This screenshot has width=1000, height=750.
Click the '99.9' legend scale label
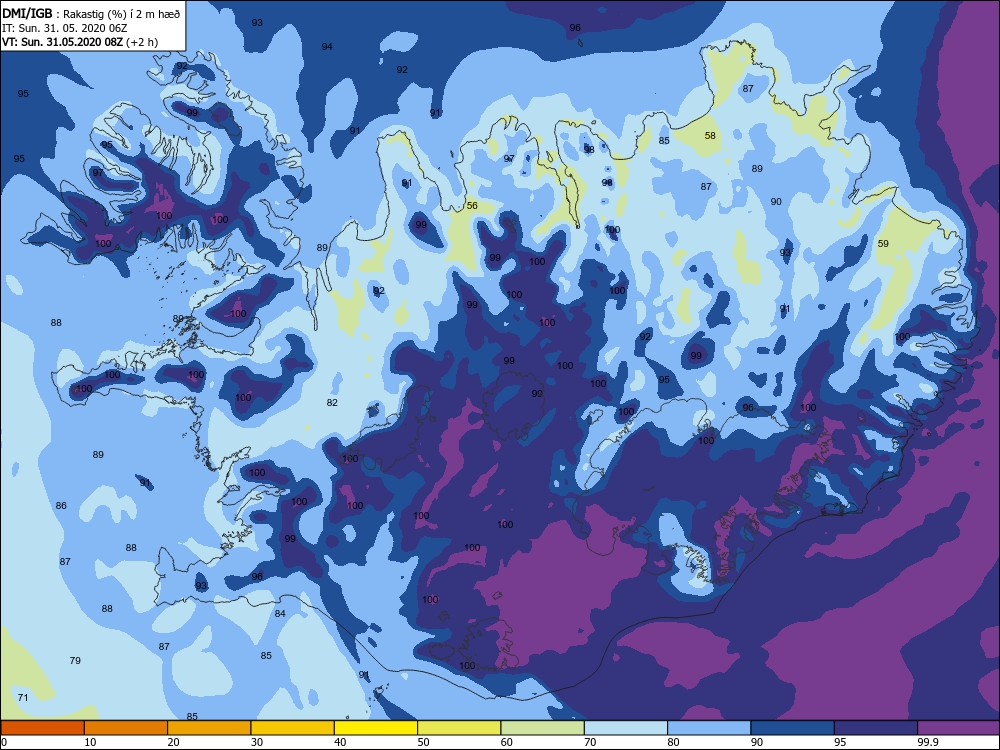coord(927,742)
